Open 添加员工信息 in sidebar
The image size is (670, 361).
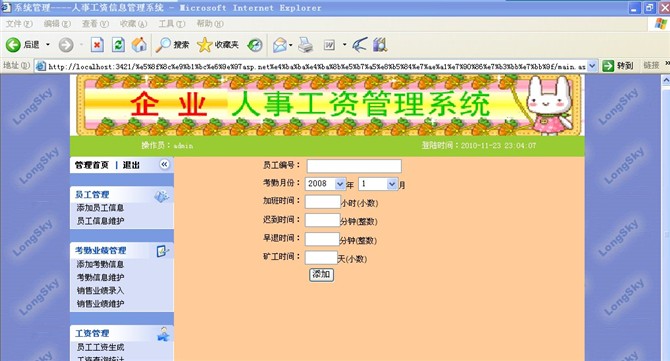point(100,208)
